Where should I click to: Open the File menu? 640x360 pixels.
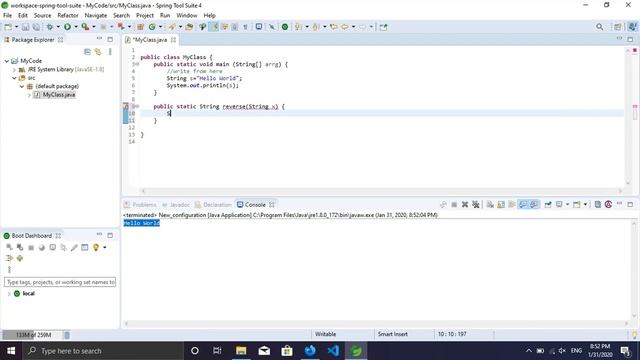click(x=7, y=15)
